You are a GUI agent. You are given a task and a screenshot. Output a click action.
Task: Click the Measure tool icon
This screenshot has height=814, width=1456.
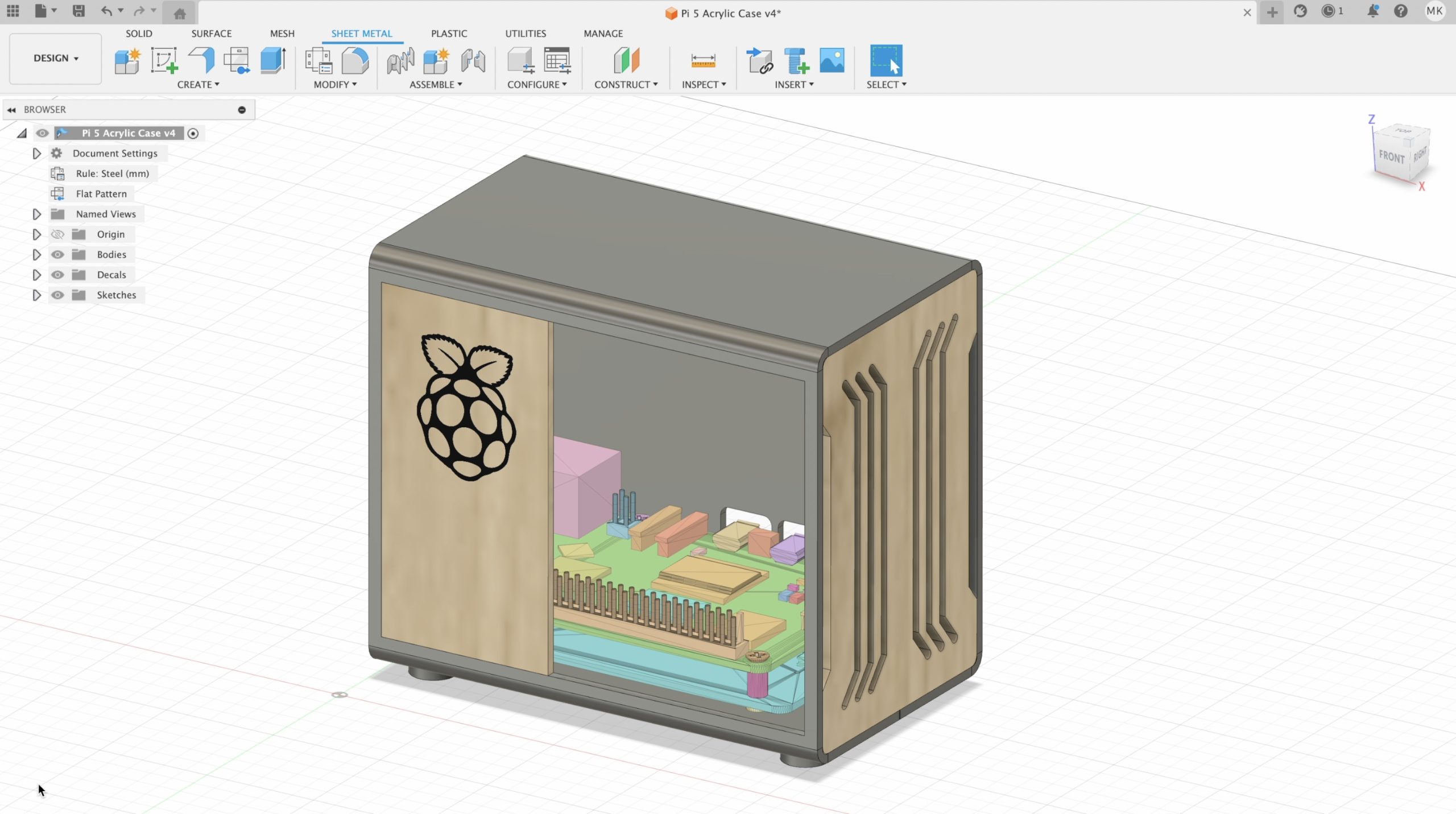(703, 60)
